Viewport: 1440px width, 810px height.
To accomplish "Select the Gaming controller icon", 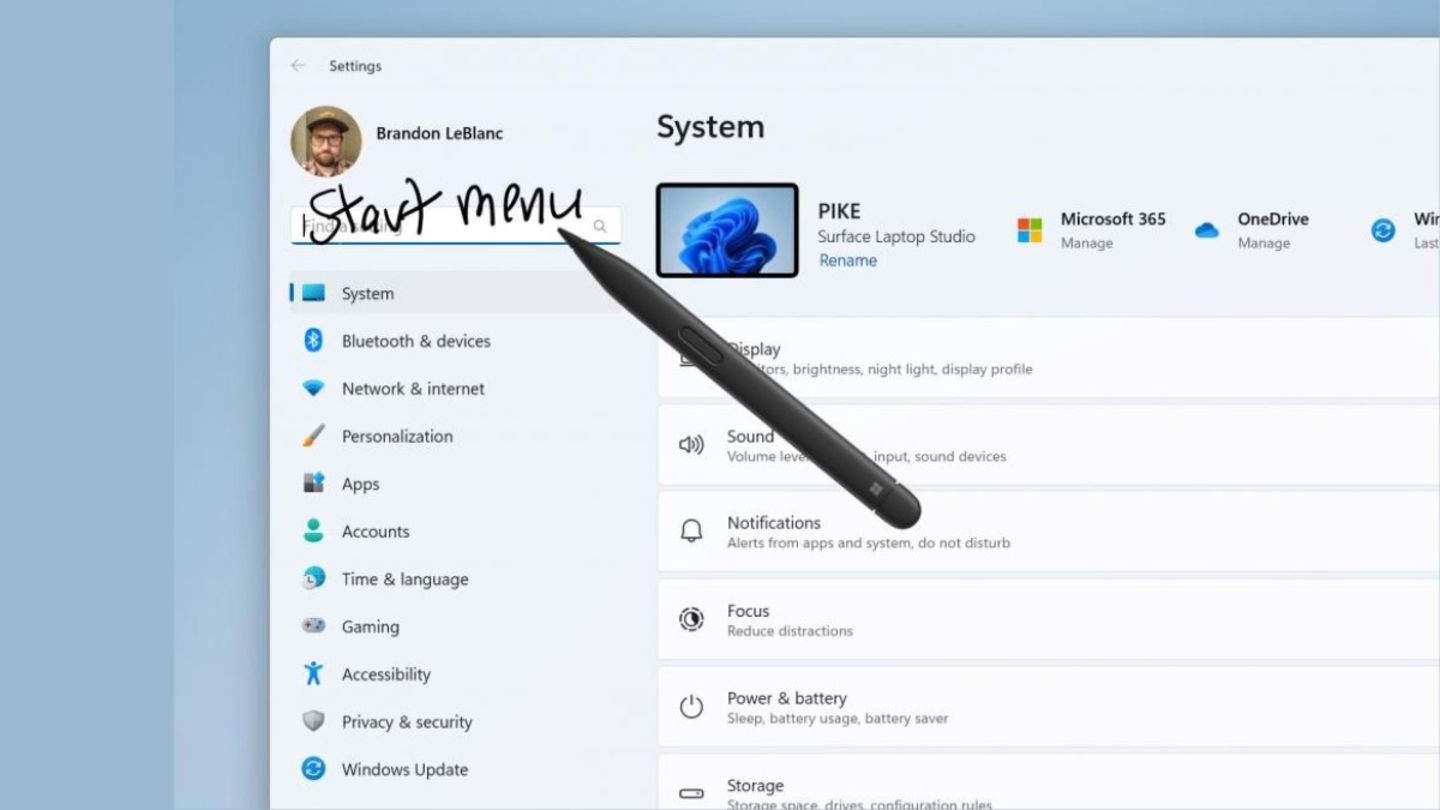I will point(314,626).
